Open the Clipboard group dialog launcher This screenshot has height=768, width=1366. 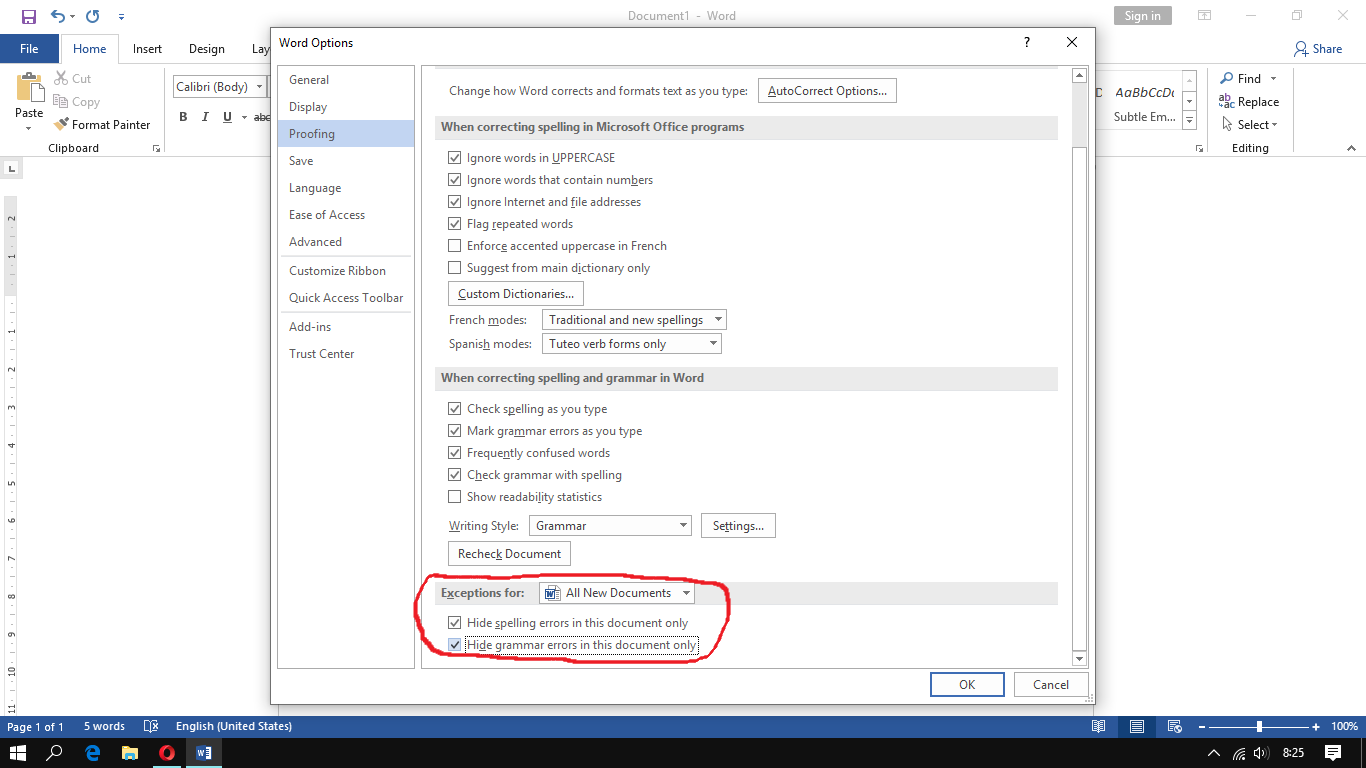click(156, 148)
